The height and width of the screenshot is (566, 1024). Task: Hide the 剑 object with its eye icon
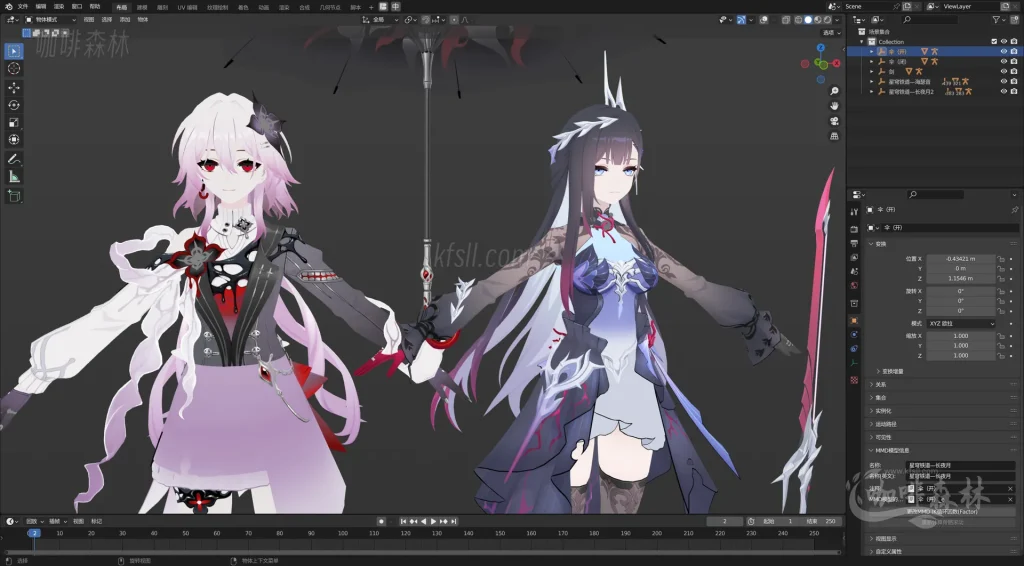[1004, 71]
